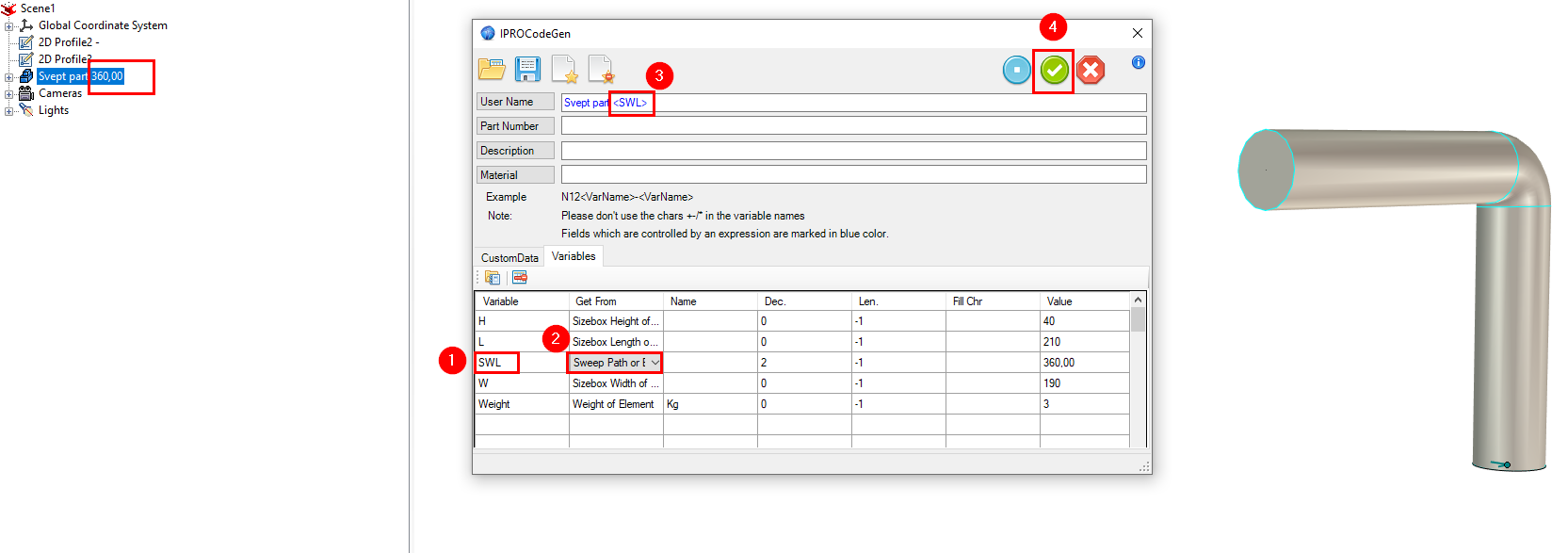Click the add variable icon in Variables toolbar
This screenshot has height=553, width=1568.
click(493, 278)
